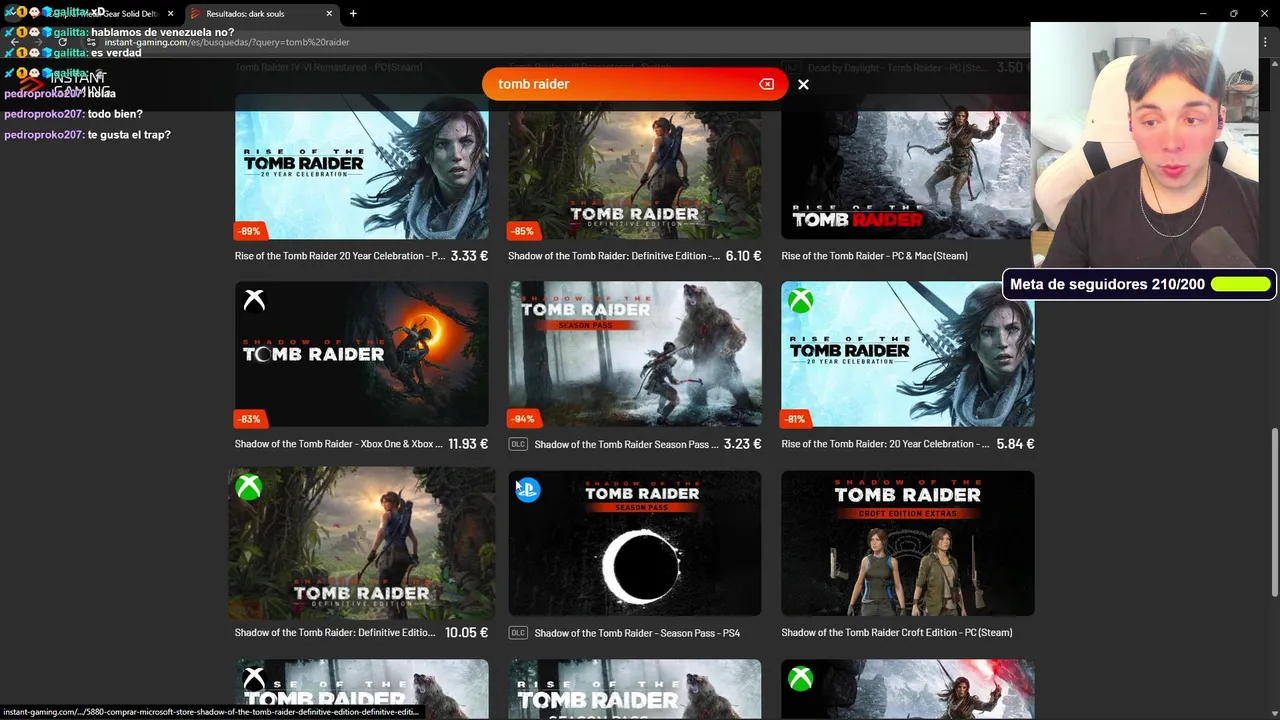Open 'Shadow of the Tomb Raider - Xbox One & Xbox ...' title

(339, 444)
